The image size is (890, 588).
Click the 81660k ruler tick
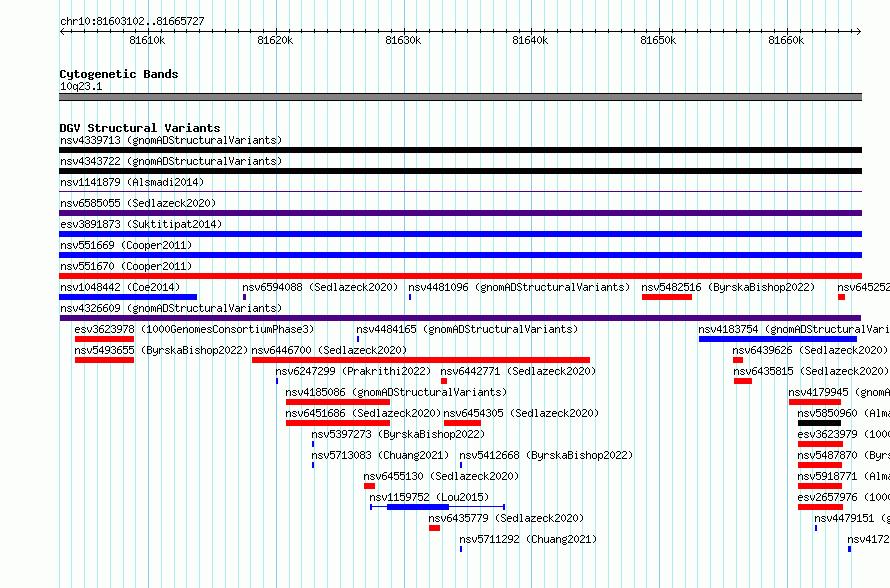(786, 40)
